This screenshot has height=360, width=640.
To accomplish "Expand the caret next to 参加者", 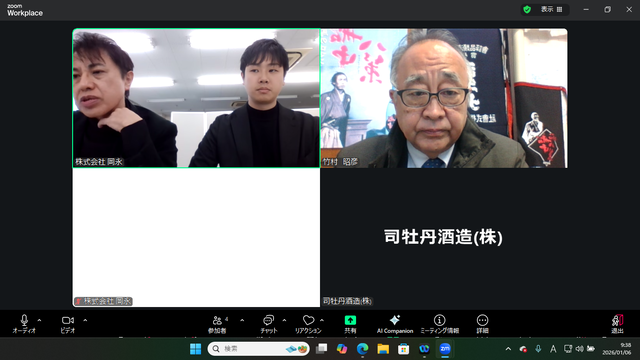I will (242, 320).
